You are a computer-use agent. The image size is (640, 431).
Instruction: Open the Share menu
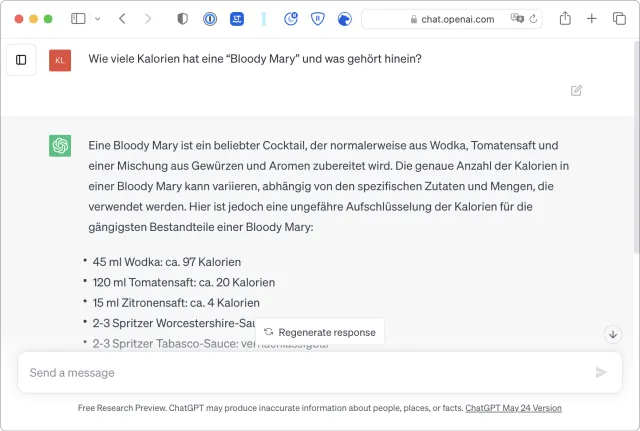click(x=565, y=18)
